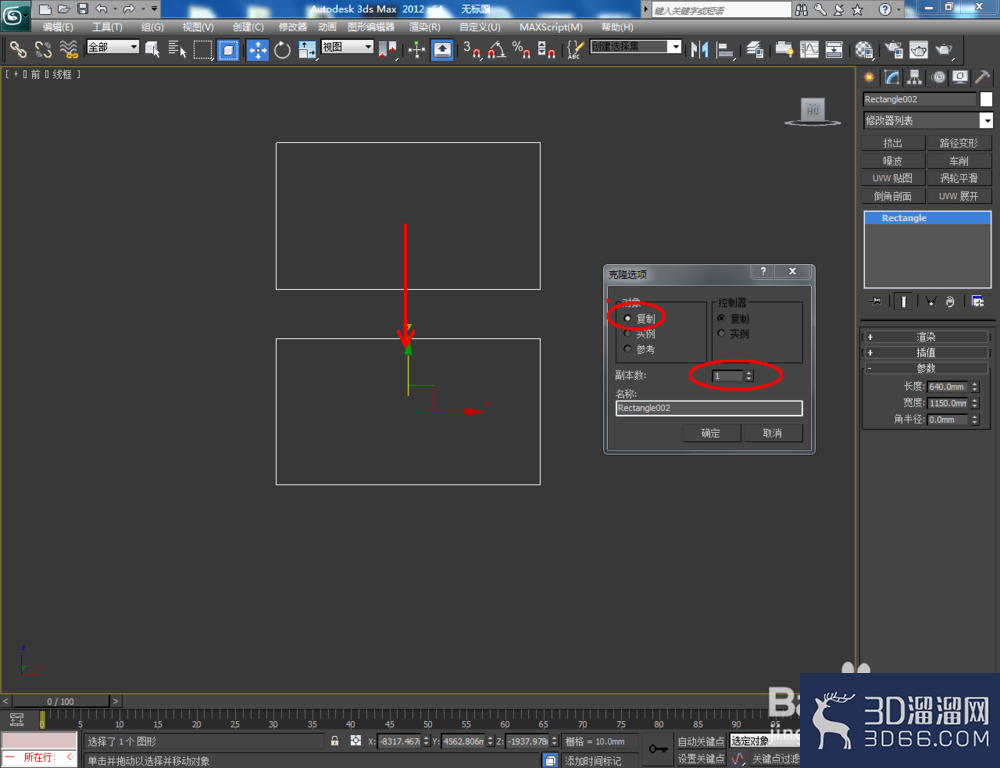The image size is (1000, 768).
Task: Toggle Window/Crossing selection mode
Action: pos(228,49)
